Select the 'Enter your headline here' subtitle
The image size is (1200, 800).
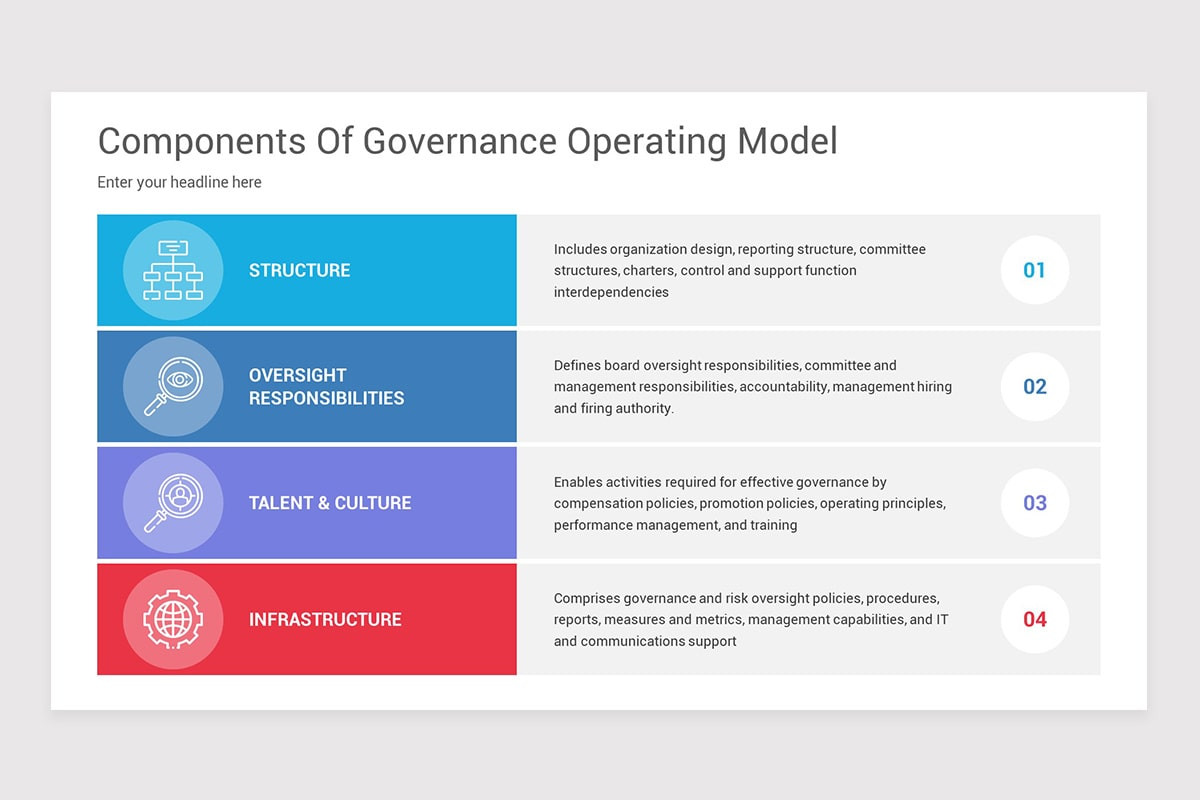pos(179,182)
